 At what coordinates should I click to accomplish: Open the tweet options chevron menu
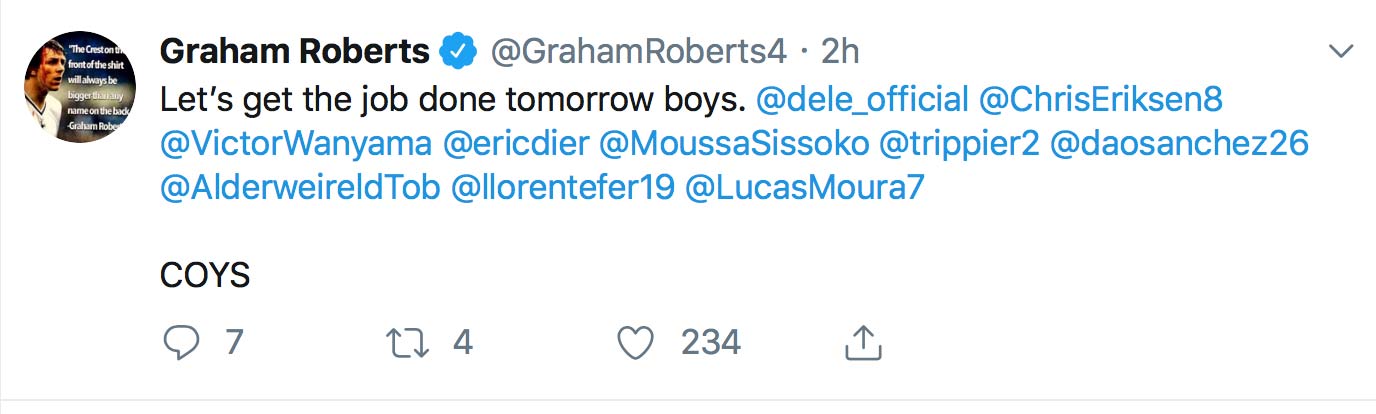point(1338,50)
